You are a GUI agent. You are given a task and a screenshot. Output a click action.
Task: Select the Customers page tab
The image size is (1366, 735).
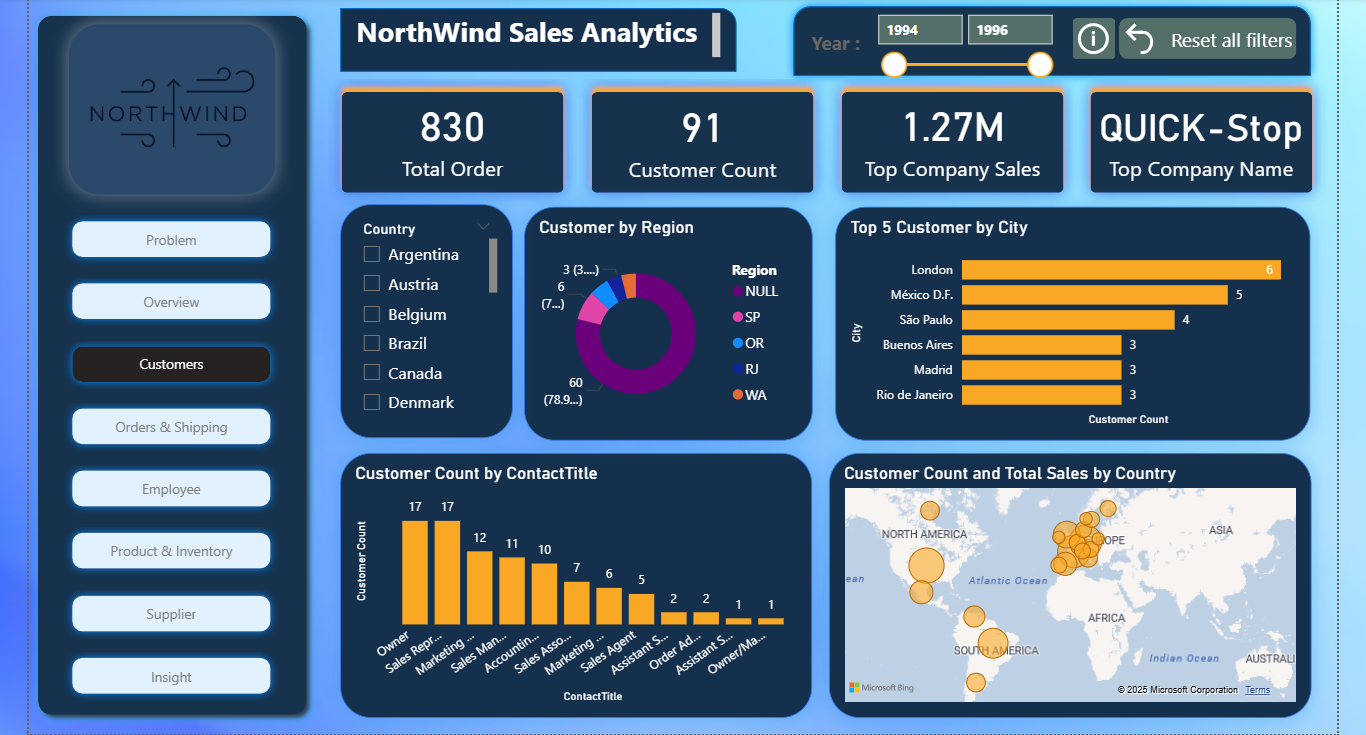171,364
